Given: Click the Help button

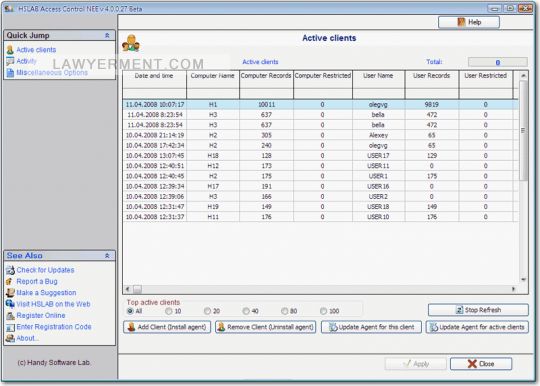Looking at the screenshot, I should click(469, 22).
